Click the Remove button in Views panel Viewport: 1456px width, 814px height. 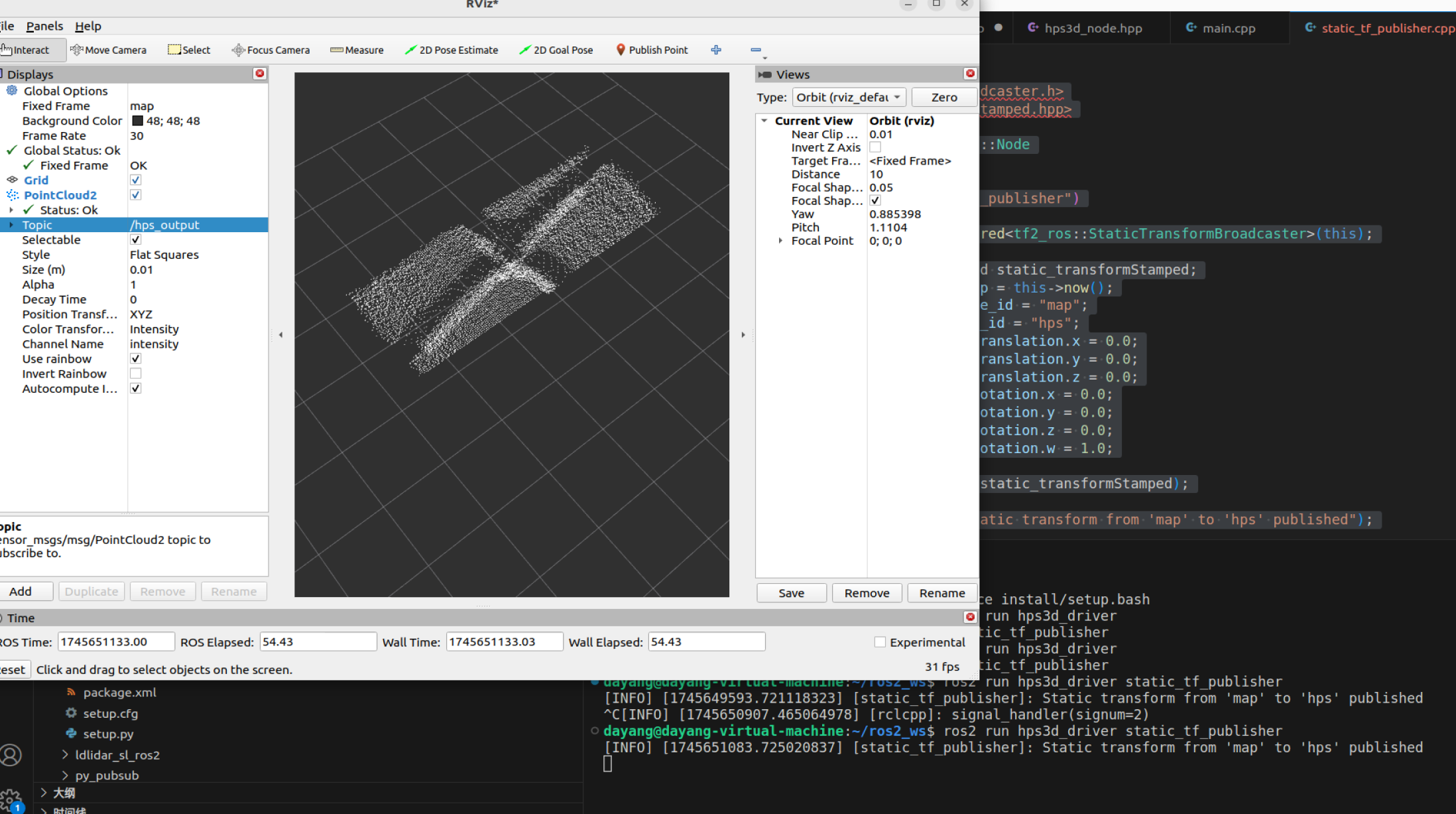pyautogui.click(x=867, y=593)
